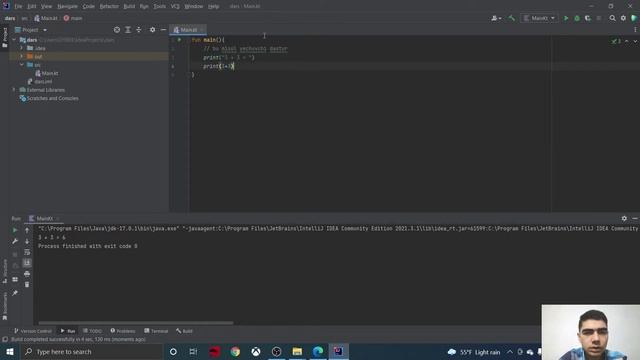This screenshot has width=640, height=360.
Task: Print the Run console output
Action: click(27, 274)
